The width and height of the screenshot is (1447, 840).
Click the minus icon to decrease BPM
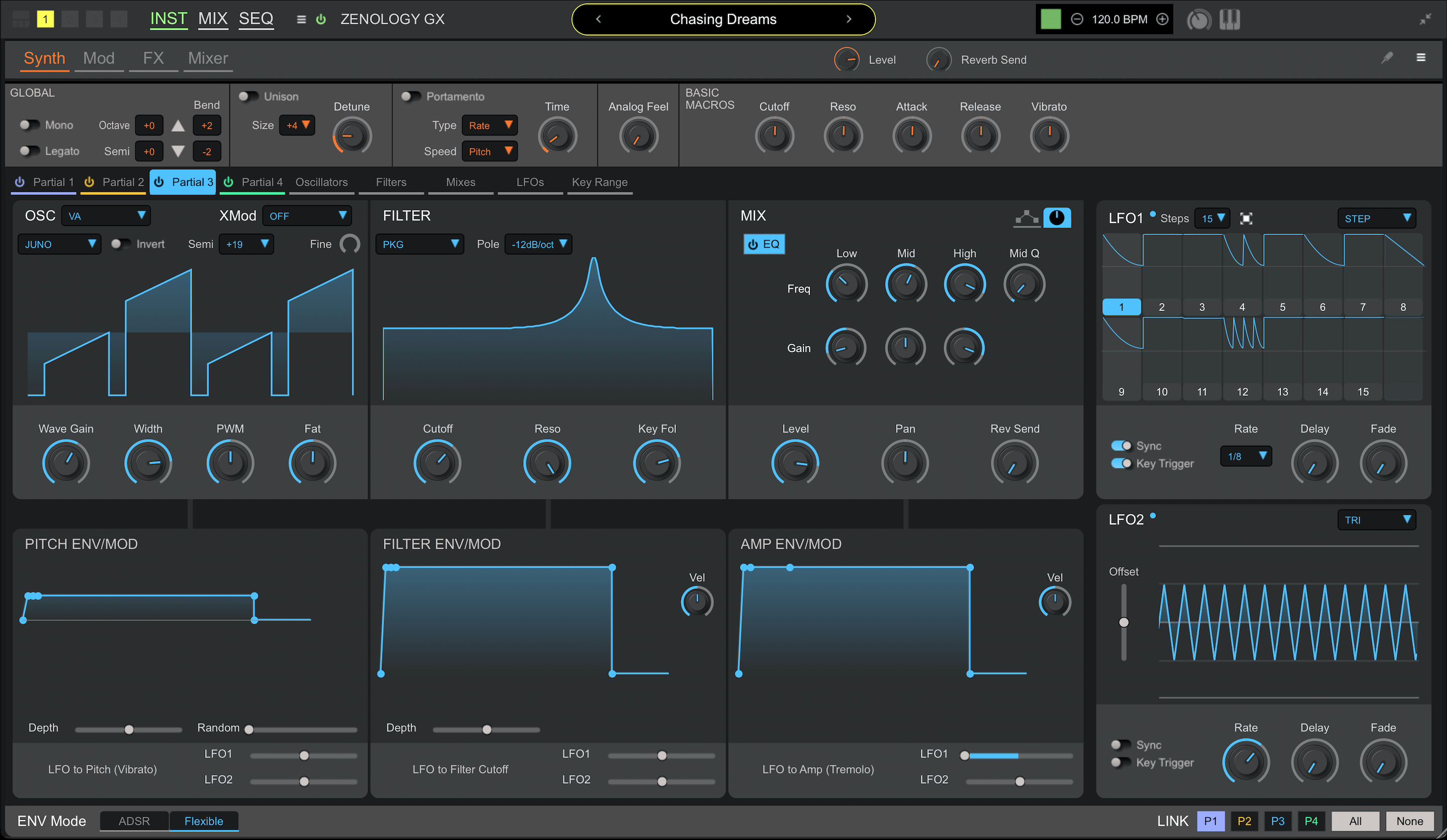1077,20
